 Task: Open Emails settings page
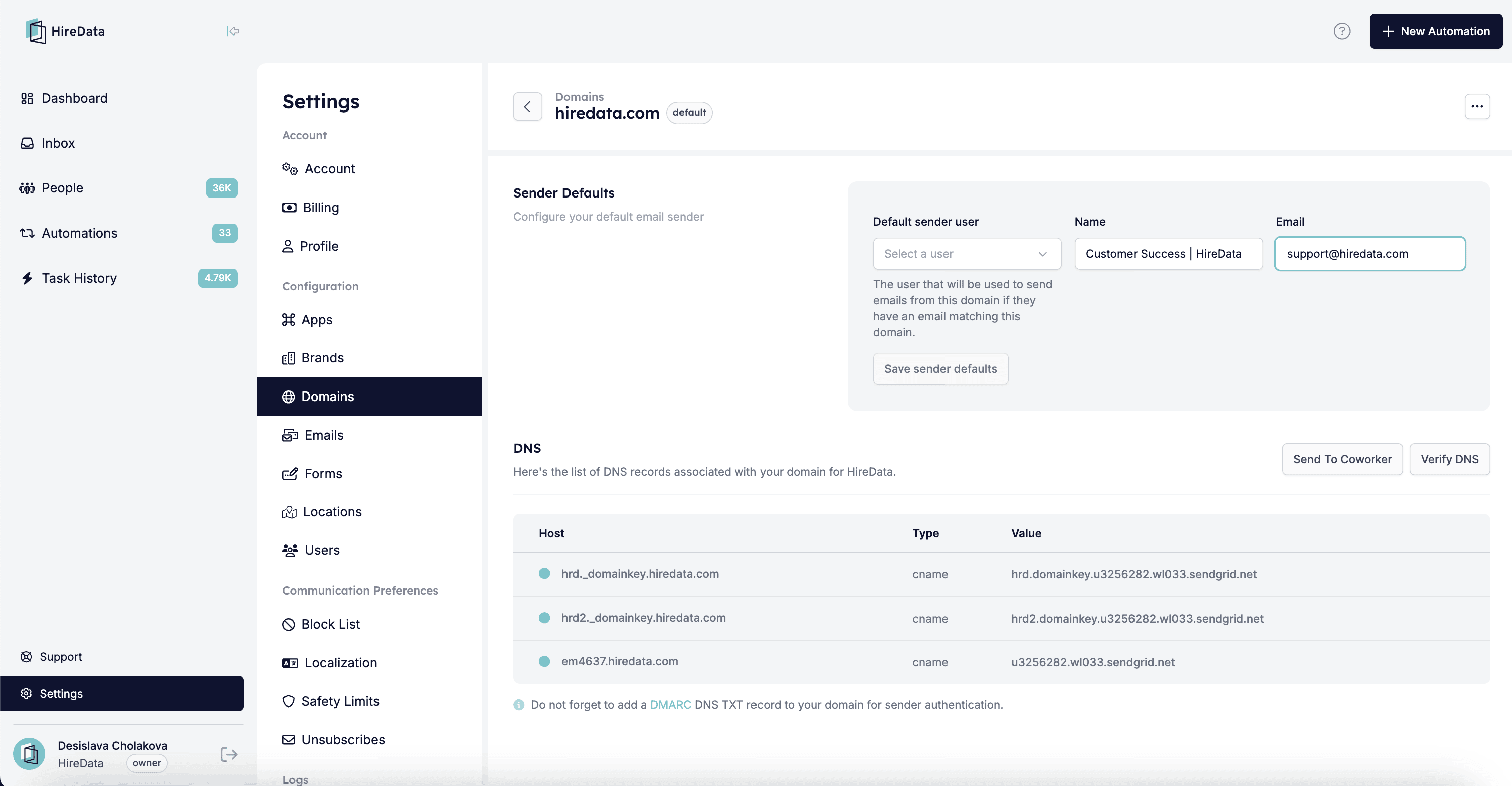(x=324, y=436)
